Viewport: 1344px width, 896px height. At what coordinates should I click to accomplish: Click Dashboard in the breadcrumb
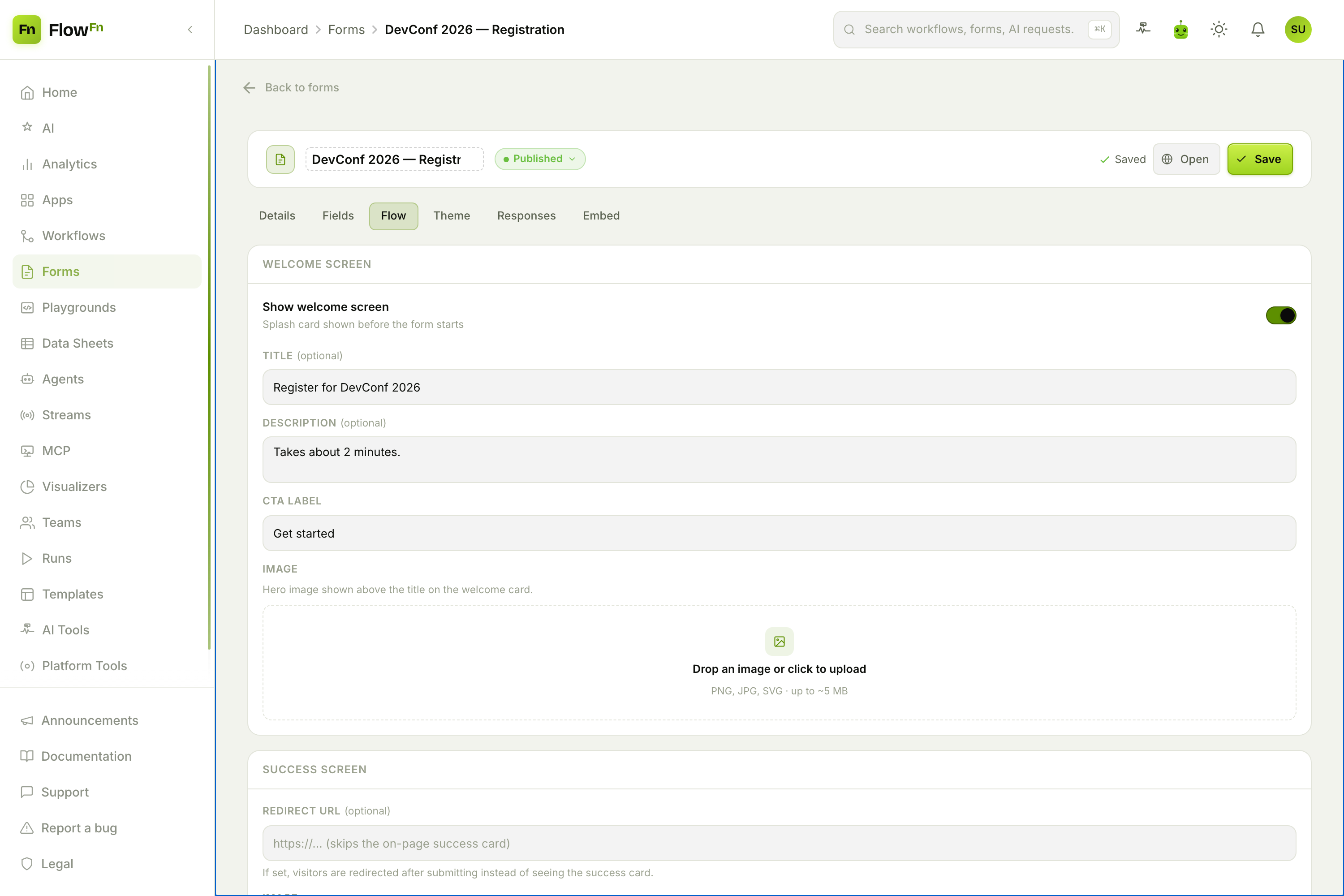click(276, 30)
